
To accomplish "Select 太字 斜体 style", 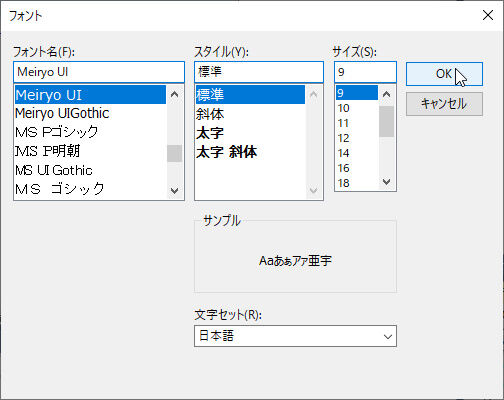I will 250,152.
